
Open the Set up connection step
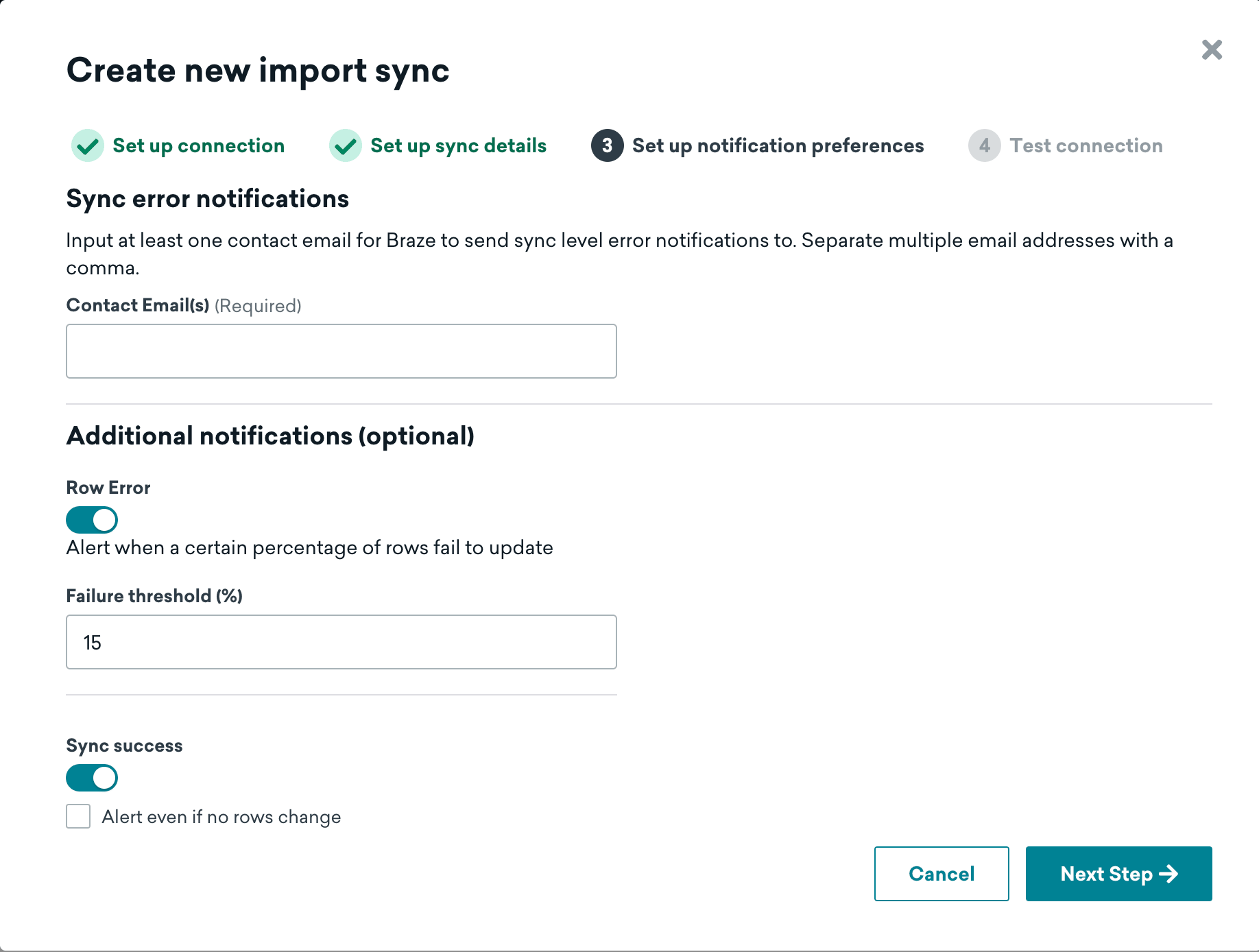[198, 145]
